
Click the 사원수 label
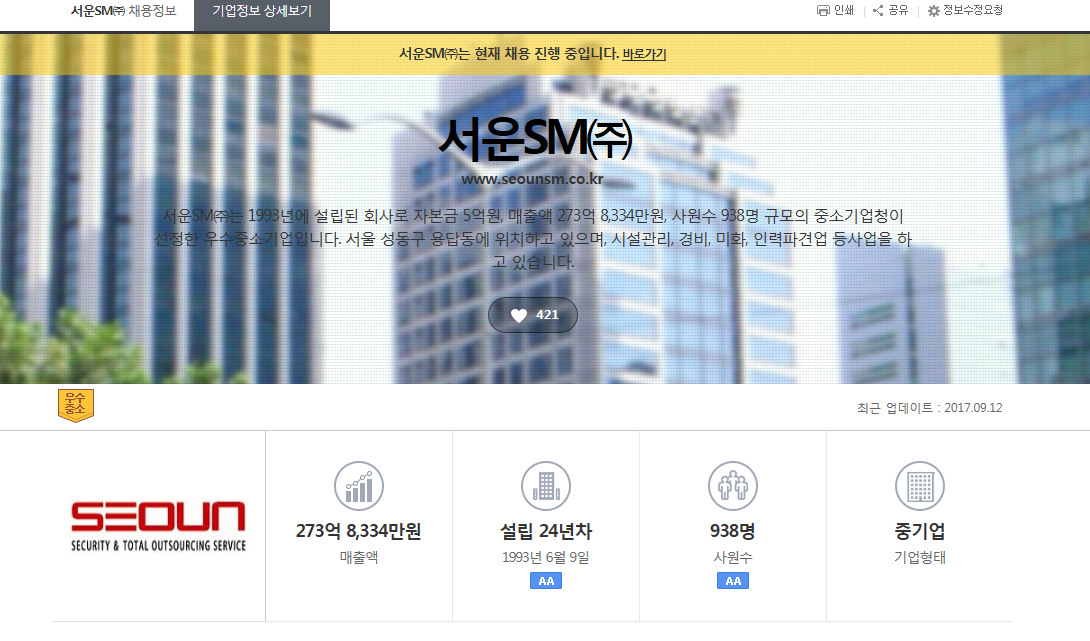[733, 558]
